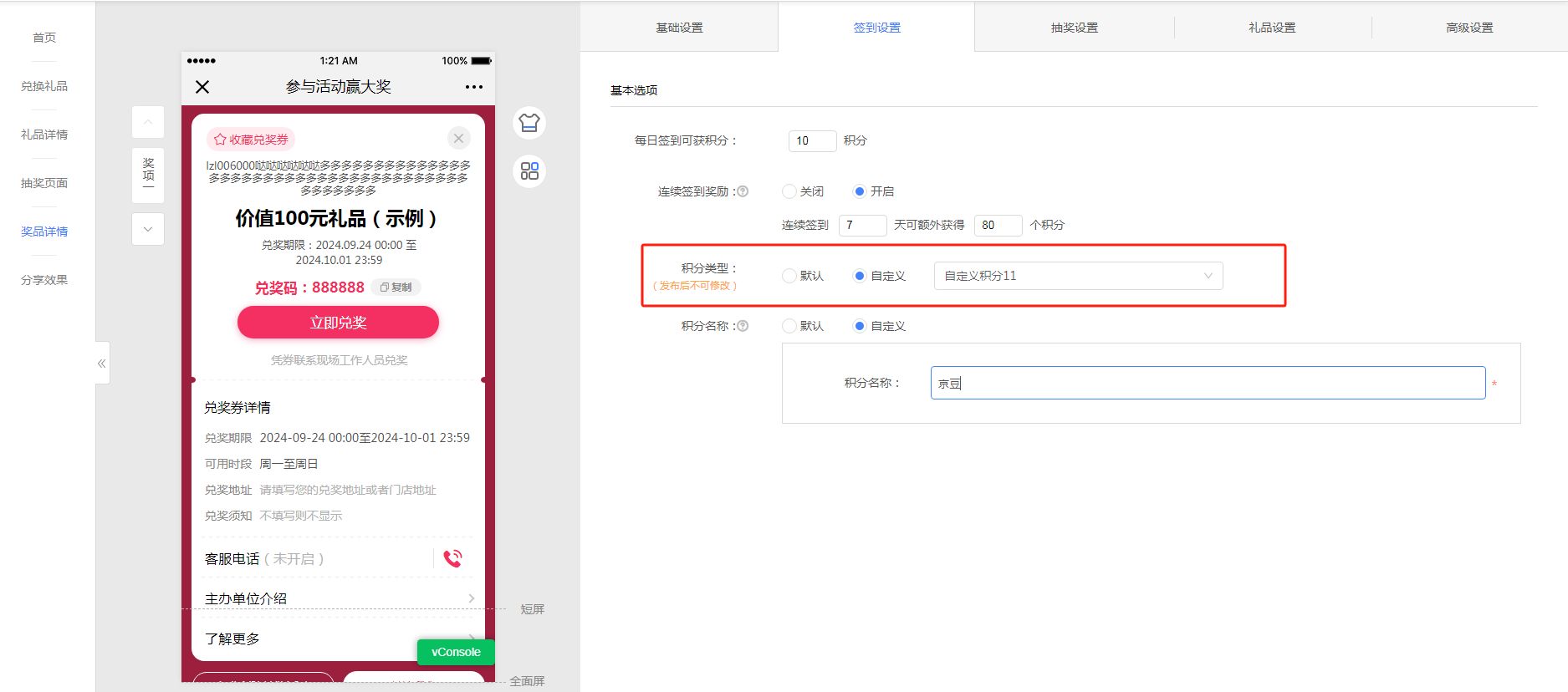1568x692 pixels.
Task: Click 兑奖码：888888 text
Action: point(309,287)
